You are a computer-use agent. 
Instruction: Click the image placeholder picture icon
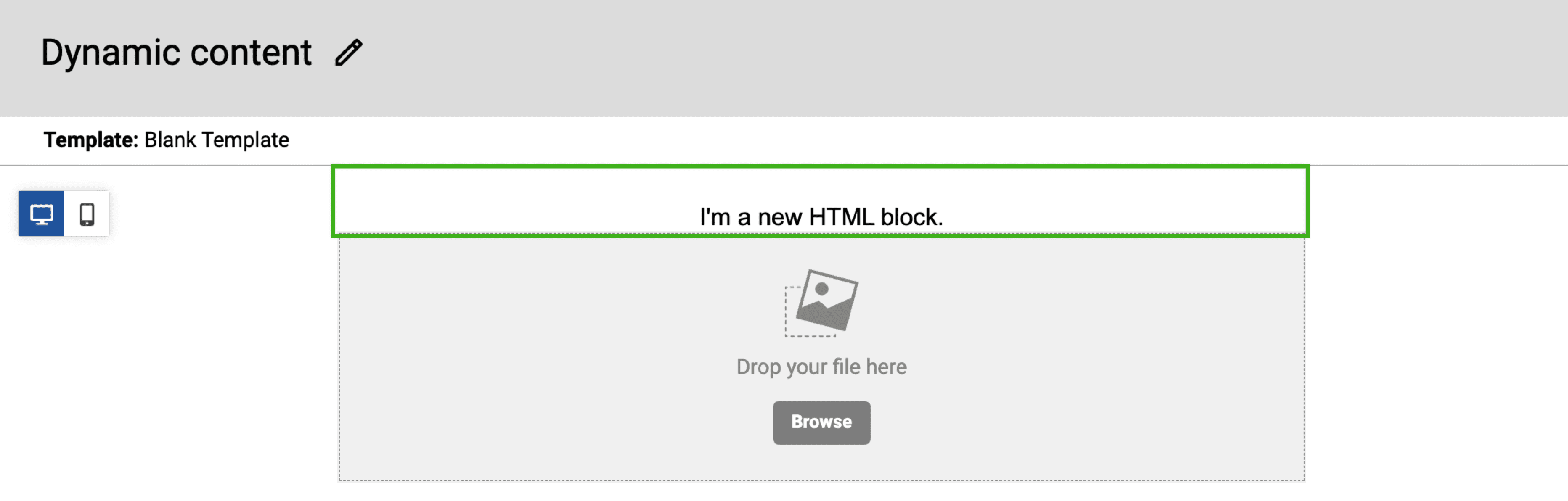click(821, 302)
